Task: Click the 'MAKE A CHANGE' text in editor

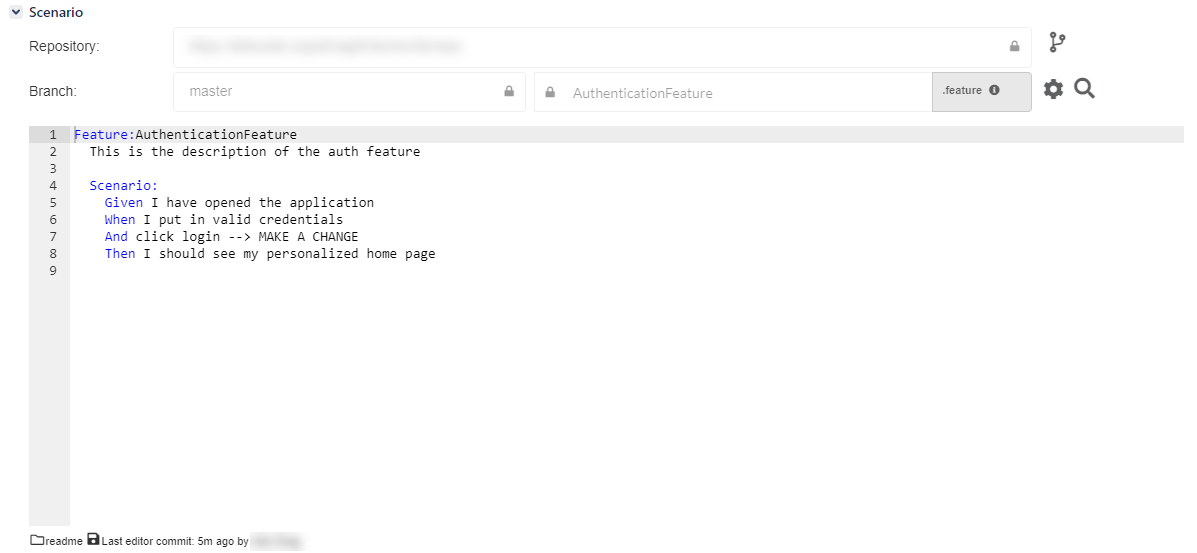Action: 308,237
